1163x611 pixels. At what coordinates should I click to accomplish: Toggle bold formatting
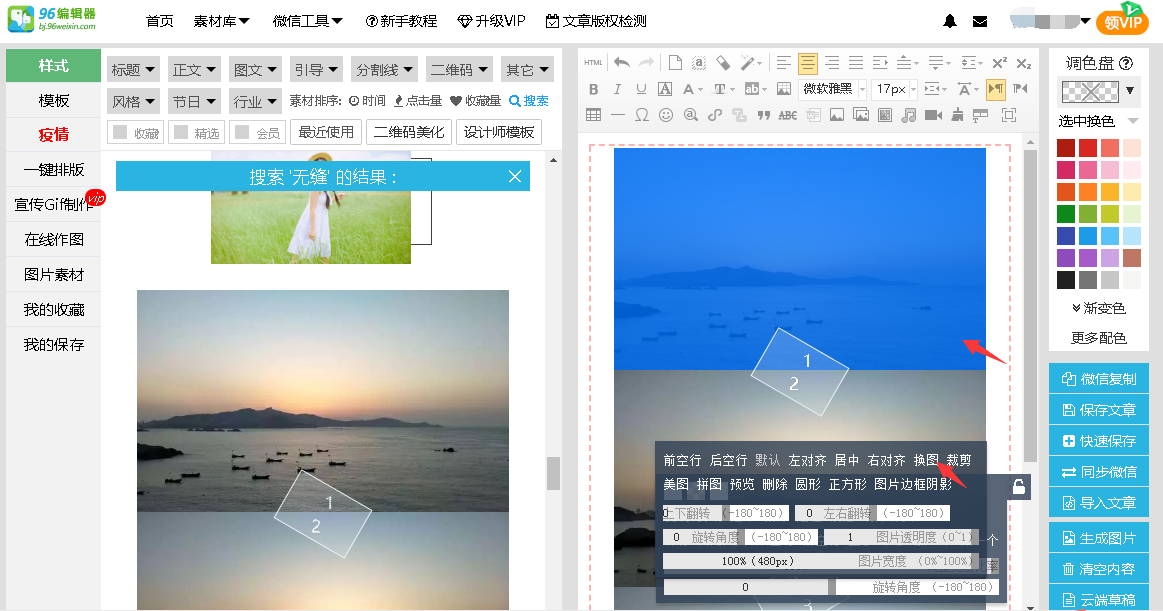pos(593,89)
